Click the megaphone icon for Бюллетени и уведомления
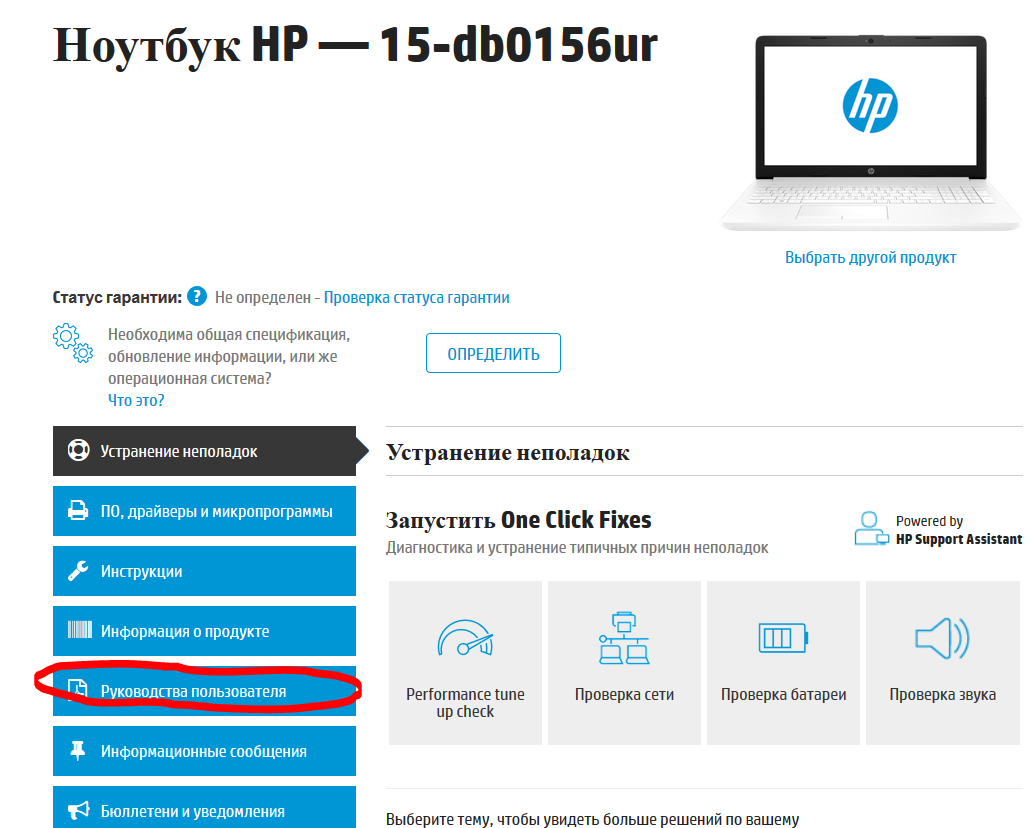 tap(79, 810)
